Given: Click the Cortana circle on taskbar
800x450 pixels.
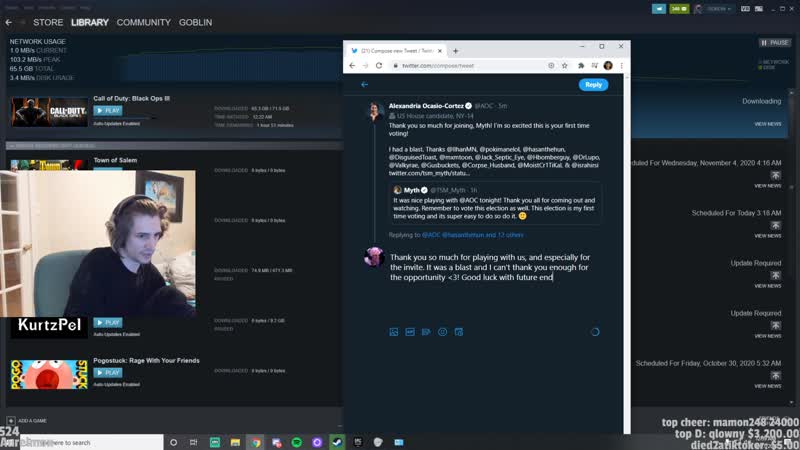Looking at the screenshot, I should point(173,442).
